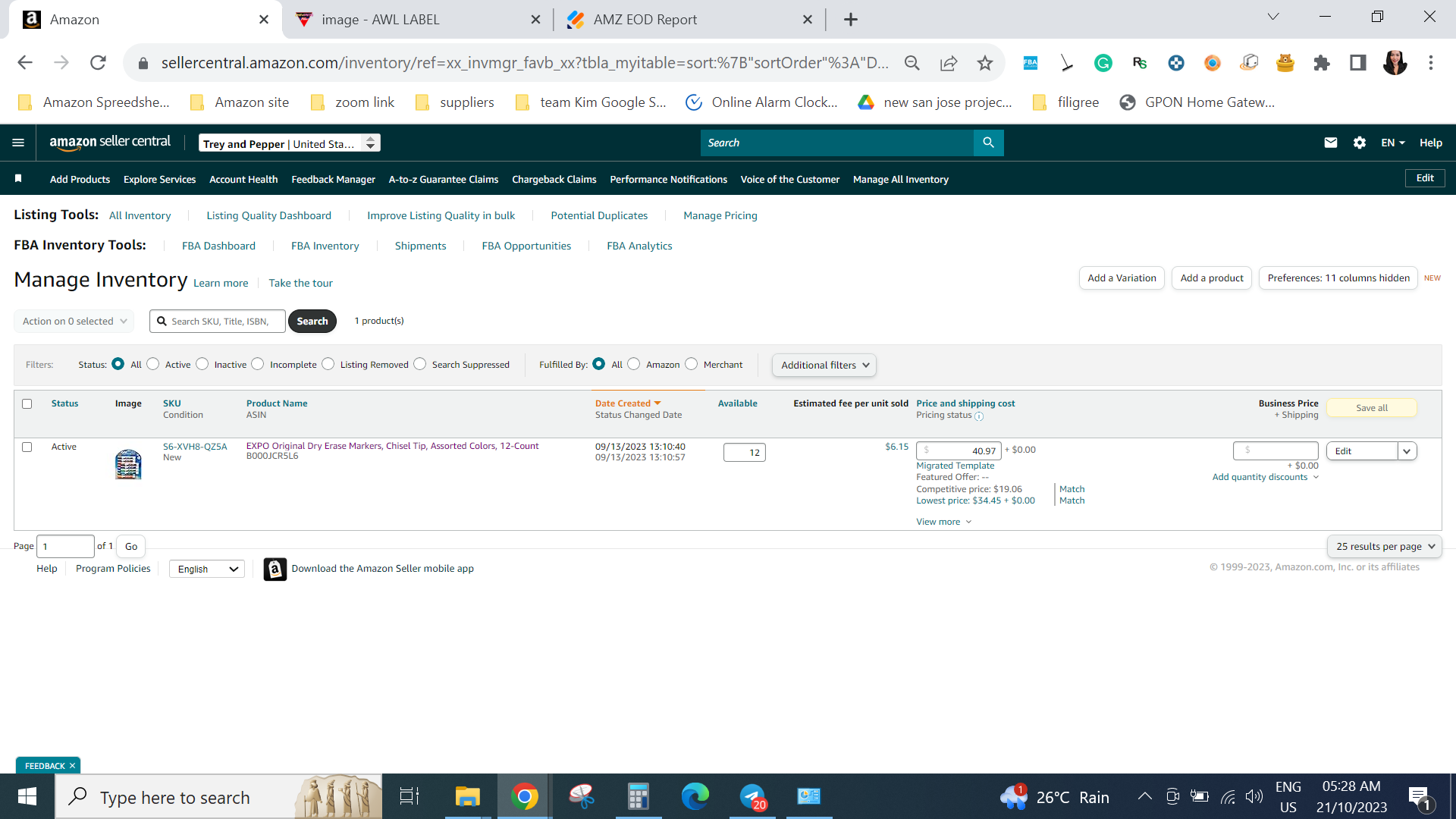Open the EN language dropdown
The height and width of the screenshot is (819, 1456).
coord(1393,143)
